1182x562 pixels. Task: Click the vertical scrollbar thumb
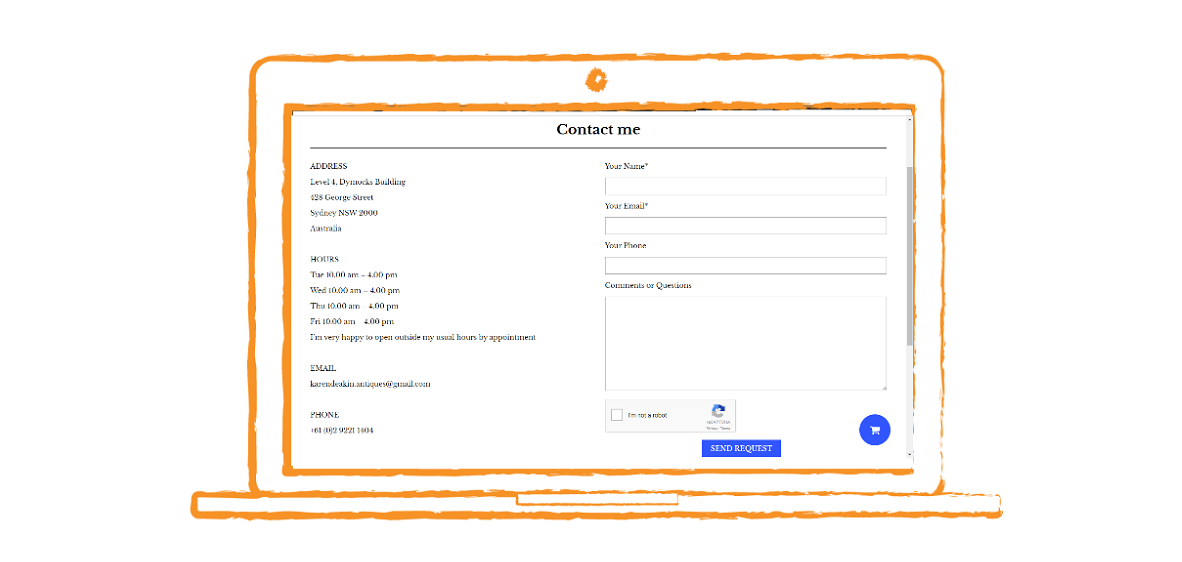click(x=909, y=255)
